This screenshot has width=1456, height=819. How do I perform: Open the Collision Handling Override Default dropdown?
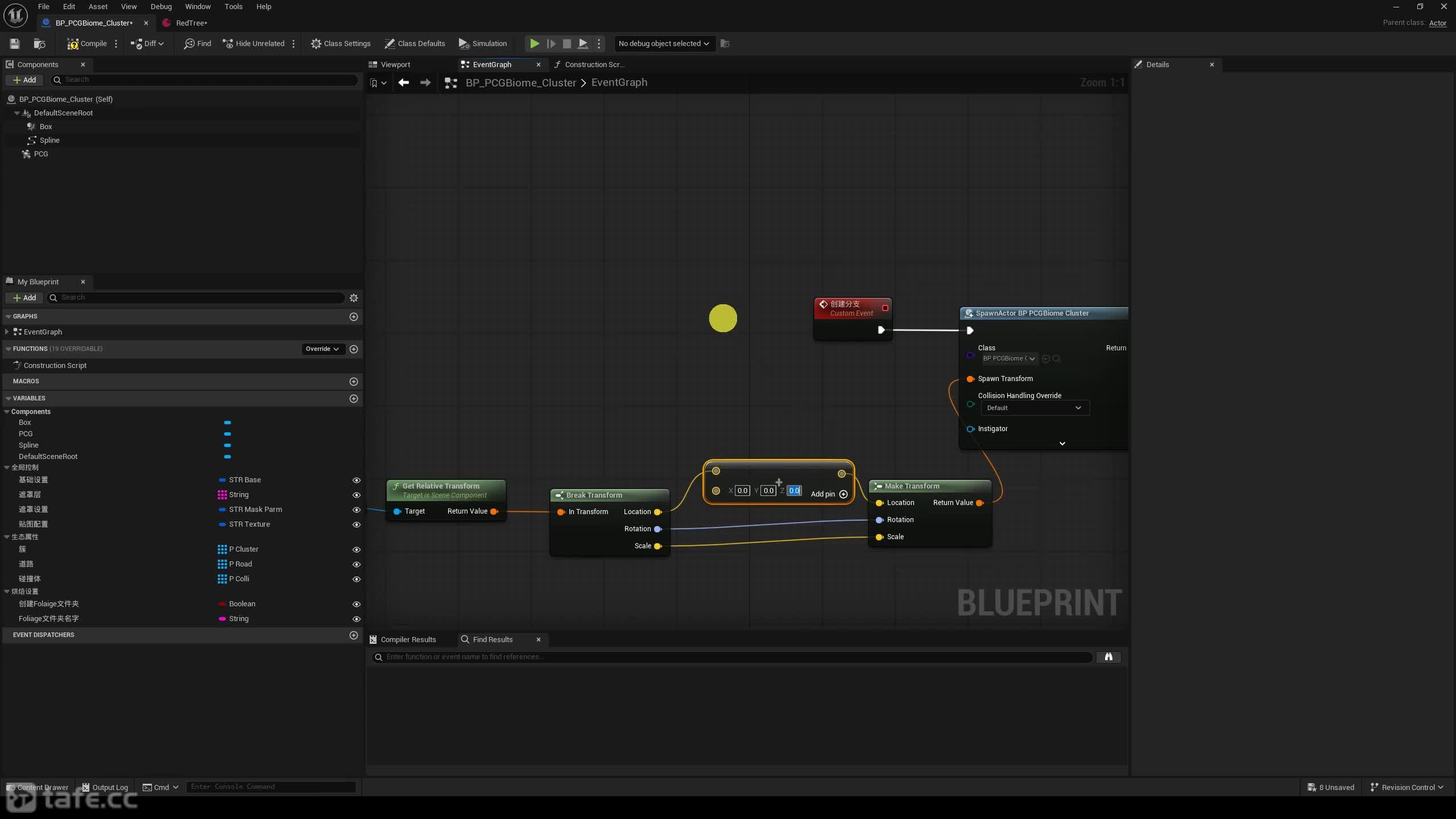click(1035, 408)
